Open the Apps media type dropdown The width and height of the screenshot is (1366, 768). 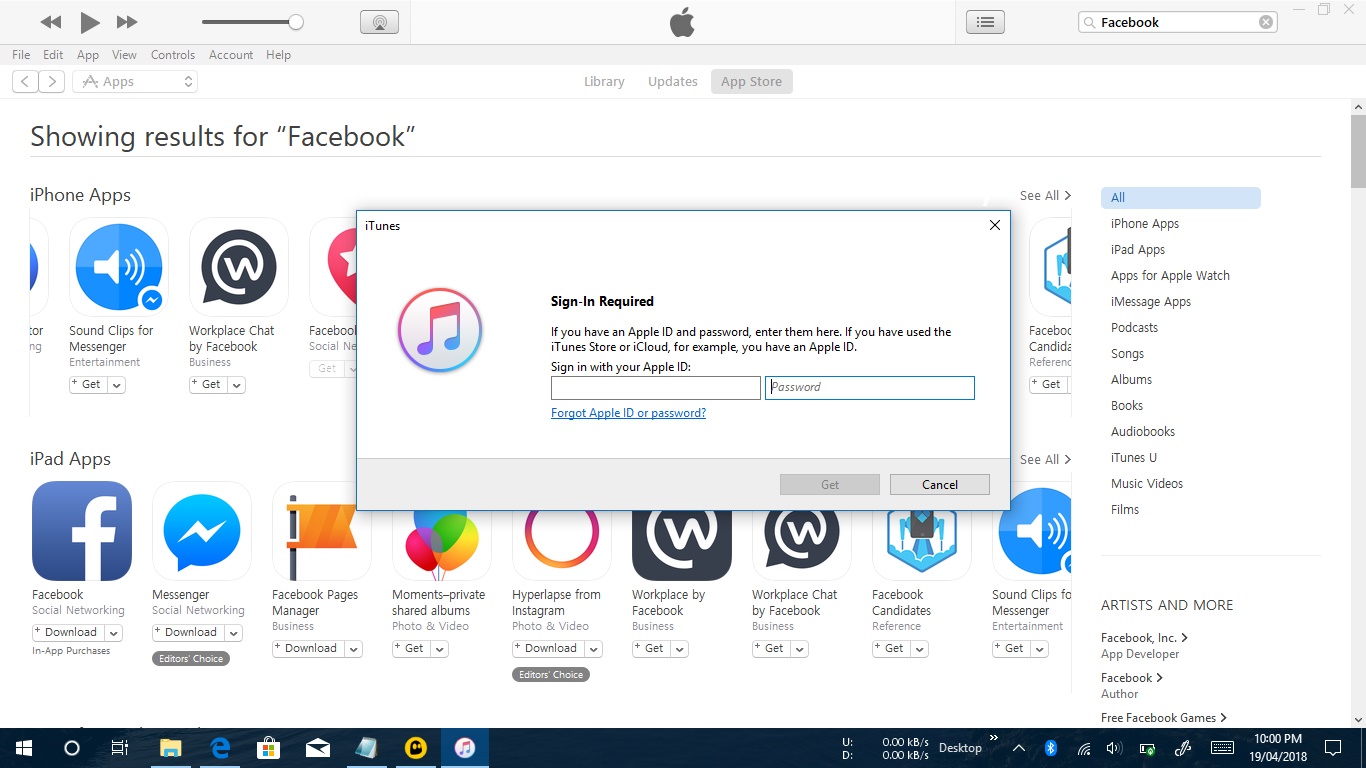pos(135,82)
